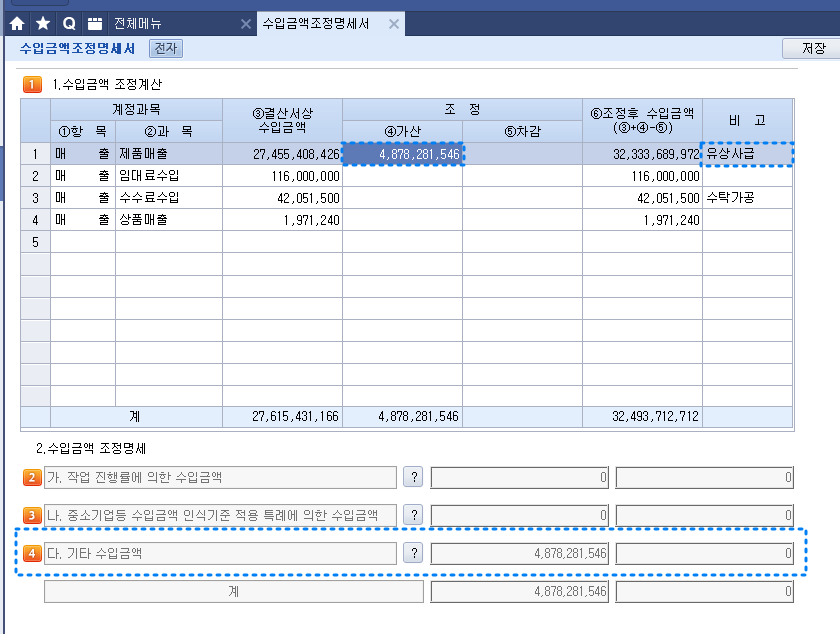The width and height of the screenshot is (840, 634).
Task: Click the 전자 button
Action: click(164, 47)
